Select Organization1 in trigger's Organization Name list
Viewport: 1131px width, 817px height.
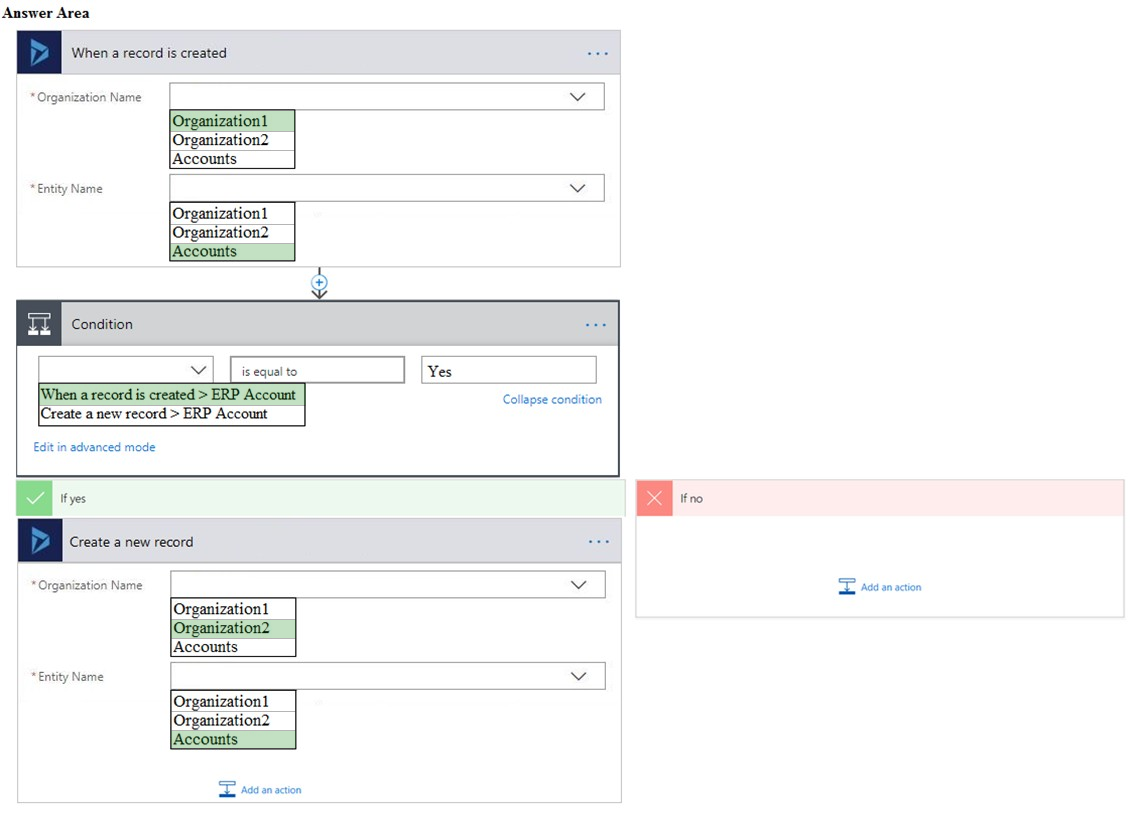[x=232, y=120]
